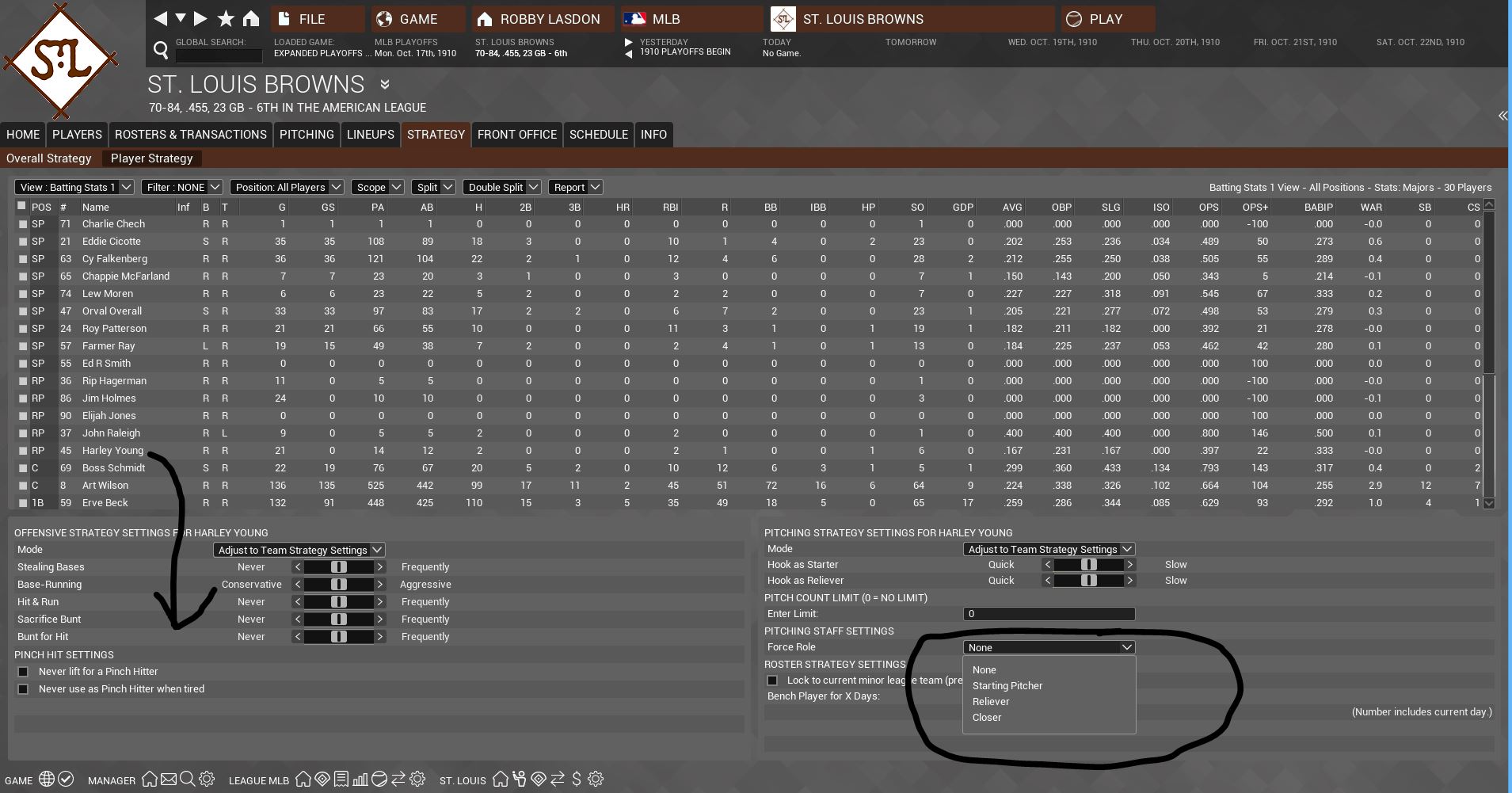Switch to the PITCHING tab

[307, 135]
